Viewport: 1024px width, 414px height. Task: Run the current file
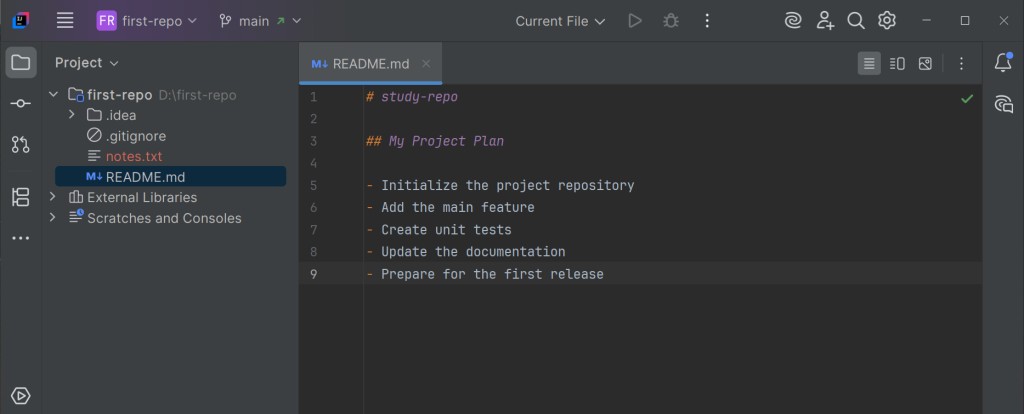click(634, 21)
